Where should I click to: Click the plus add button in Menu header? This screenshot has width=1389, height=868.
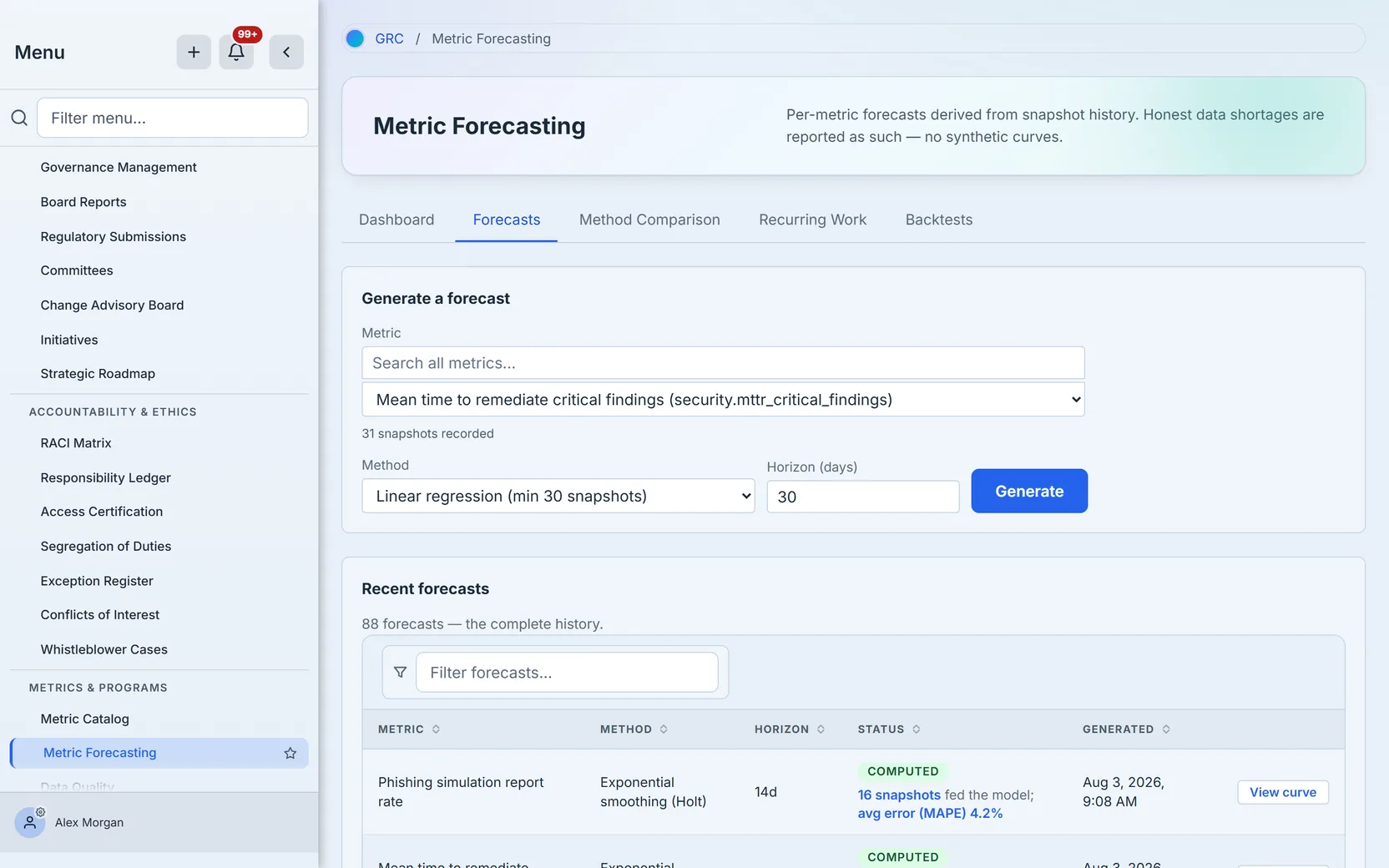coord(194,52)
